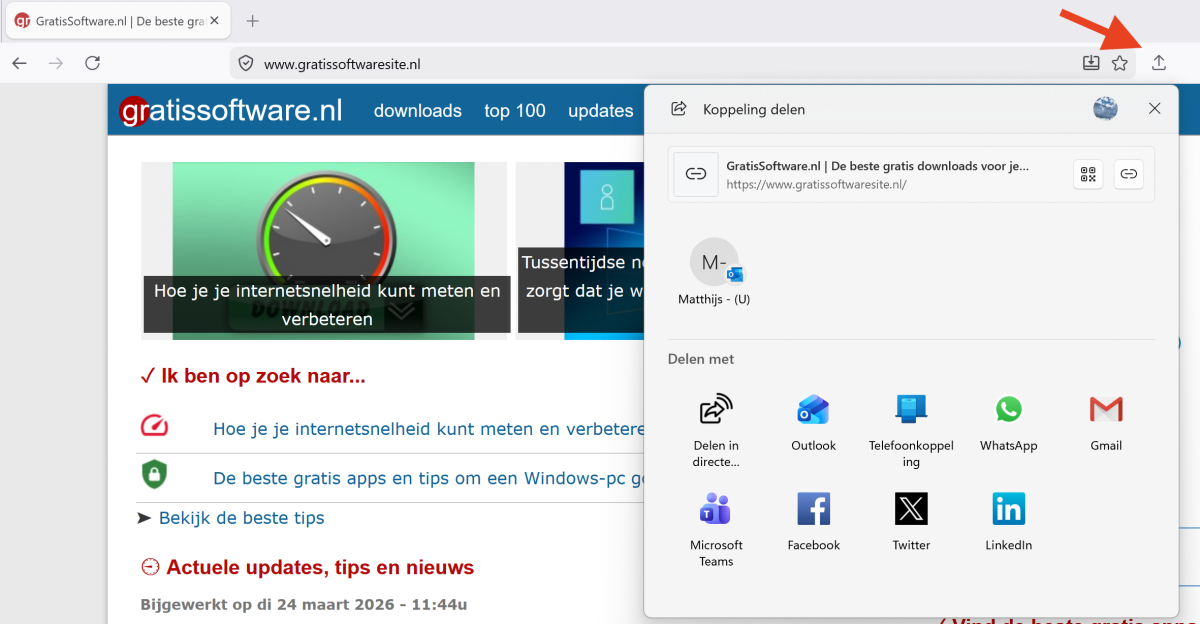This screenshot has width=1200, height=624.
Task: Click the browser share toolbar button
Action: (1159, 63)
